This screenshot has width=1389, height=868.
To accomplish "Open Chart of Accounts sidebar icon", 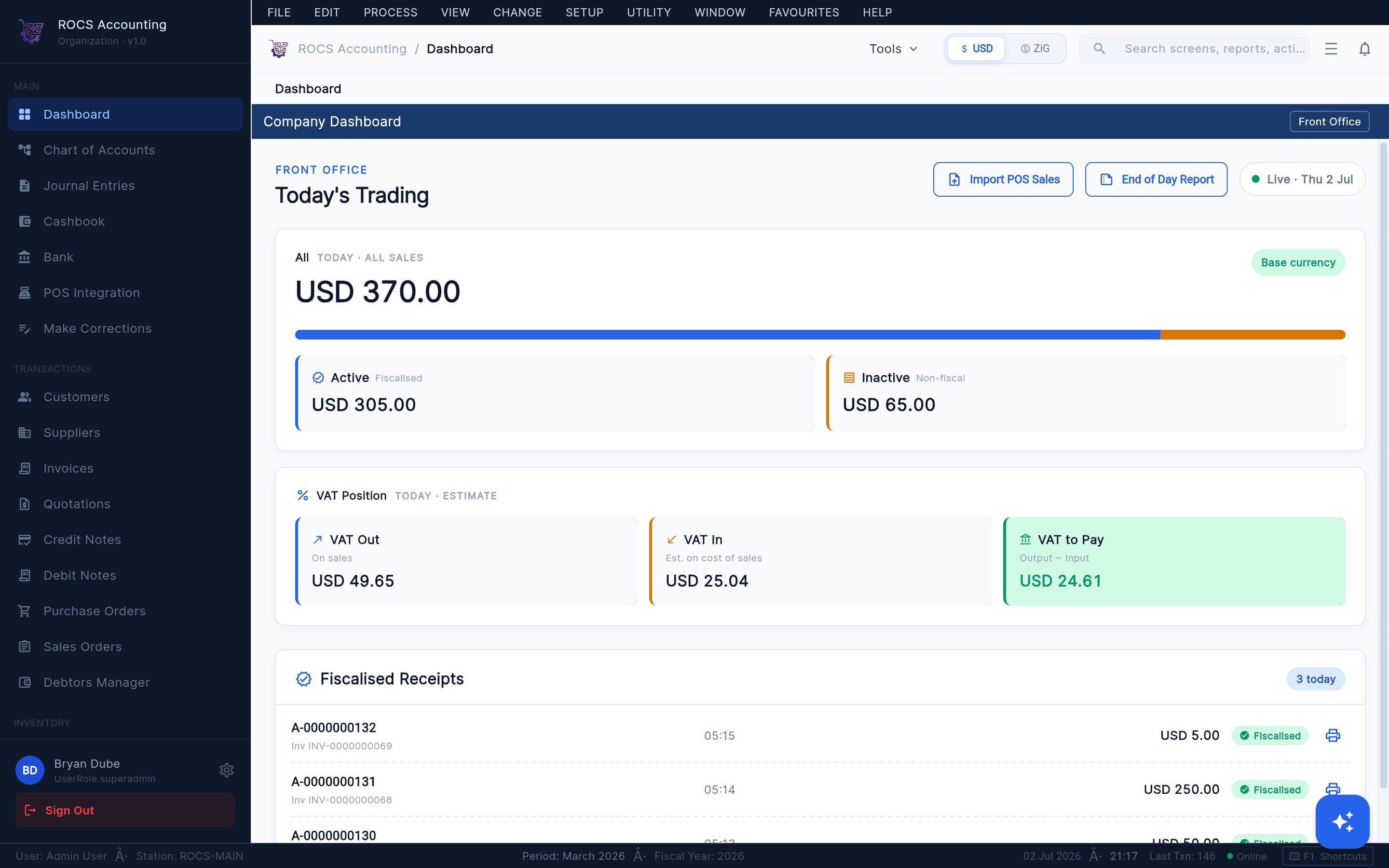I will [x=25, y=150].
